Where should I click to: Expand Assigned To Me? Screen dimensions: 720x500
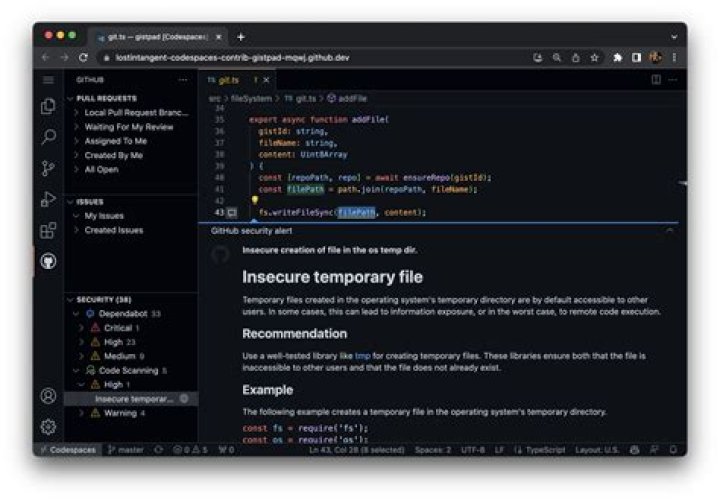pyautogui.click(x=77, y=141)
